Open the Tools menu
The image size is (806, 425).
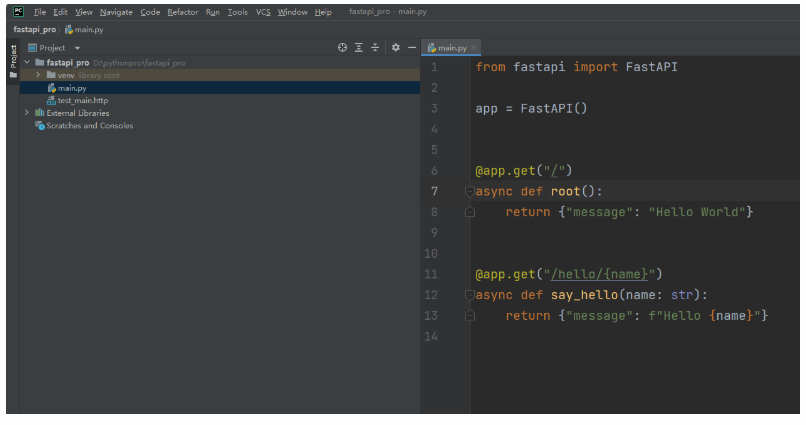click(237, 12)
